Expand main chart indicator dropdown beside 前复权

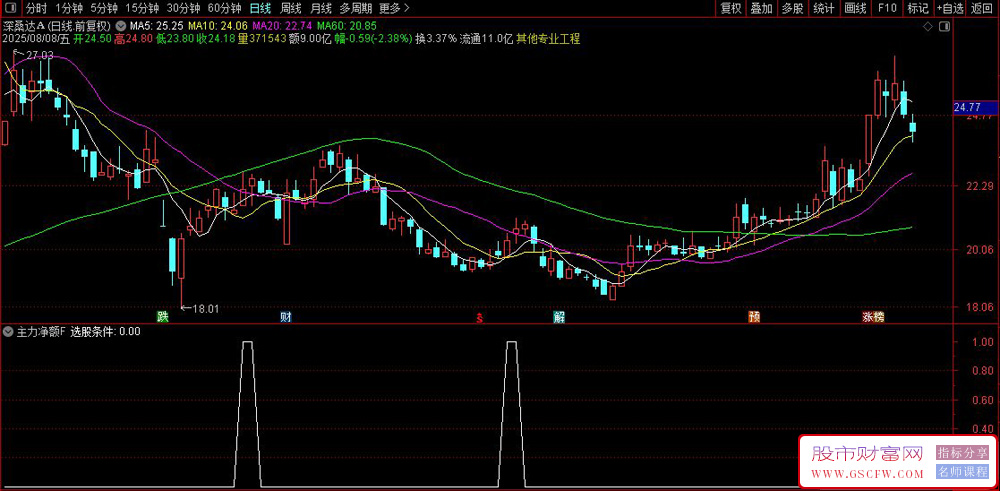click(121, 27)
